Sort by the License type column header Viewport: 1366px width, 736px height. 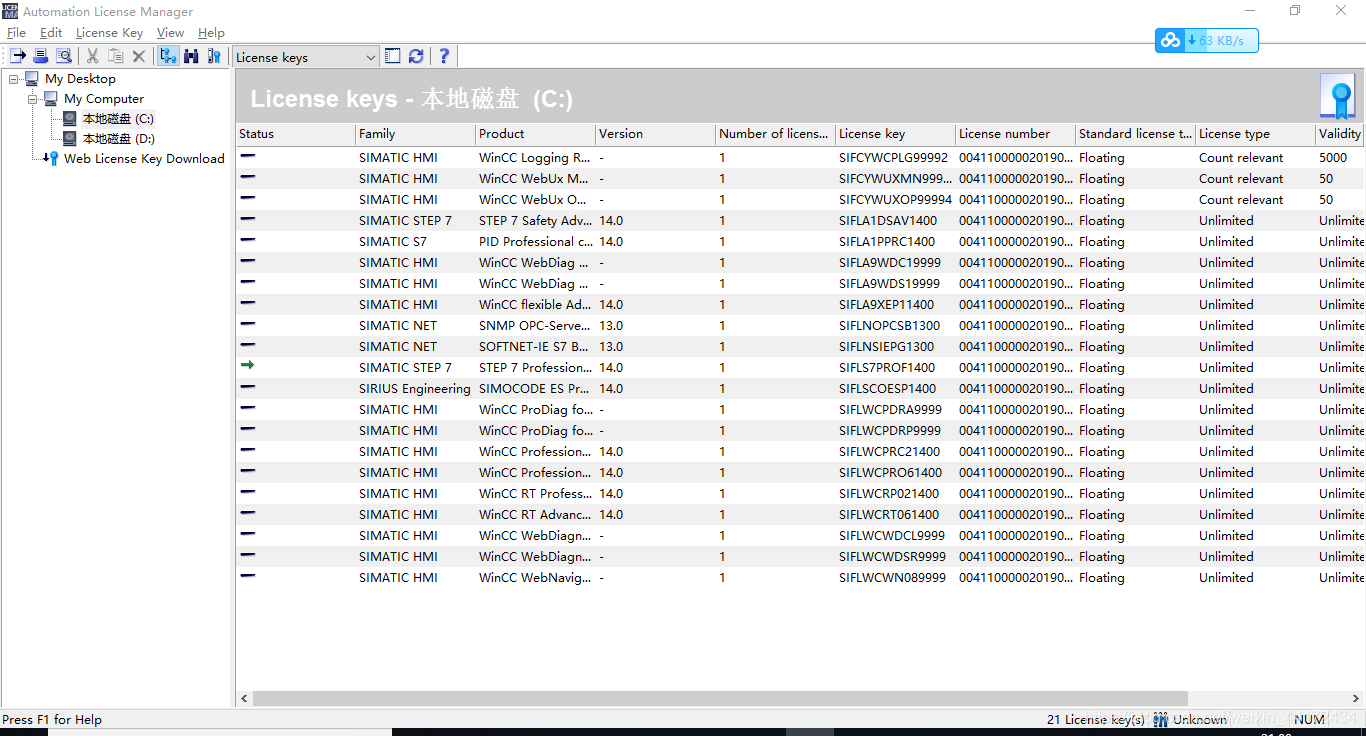point(1255,134)
